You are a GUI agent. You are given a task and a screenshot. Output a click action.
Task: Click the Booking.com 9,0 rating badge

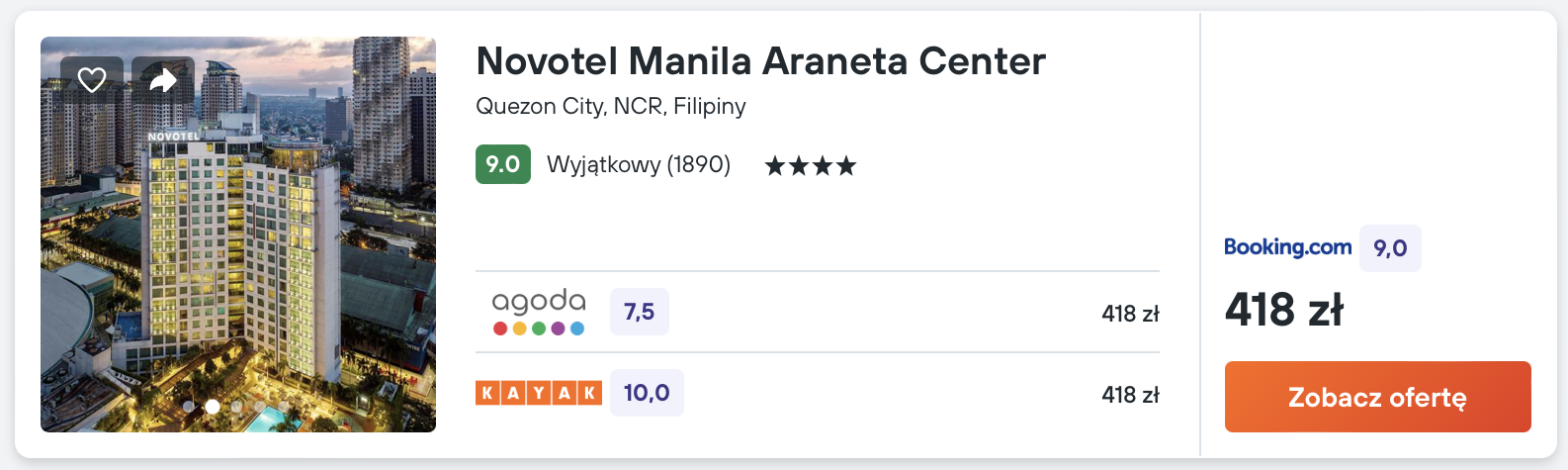click(1390, 248)
